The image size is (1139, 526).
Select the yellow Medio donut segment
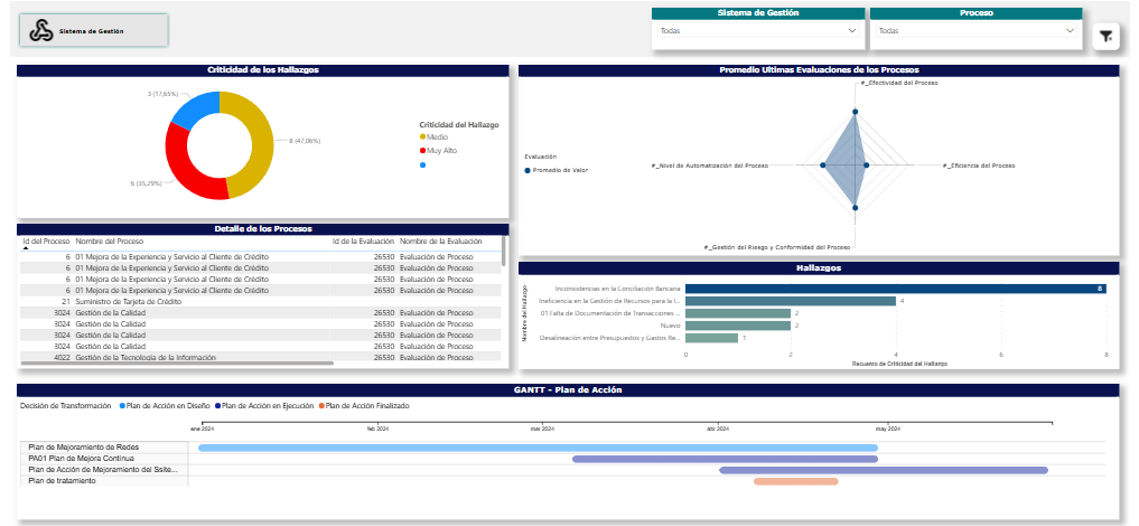257,140
